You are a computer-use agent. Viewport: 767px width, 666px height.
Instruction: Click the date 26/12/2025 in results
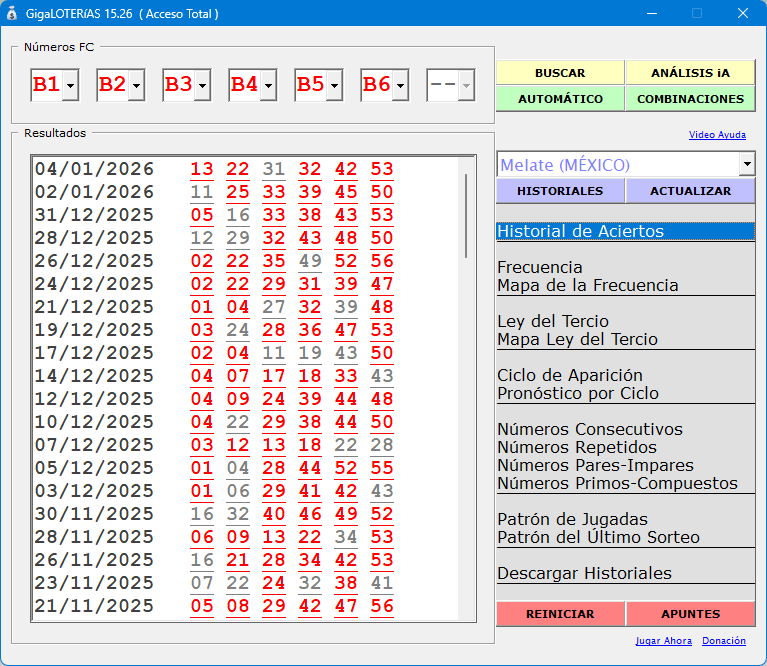tap(94, 261)
